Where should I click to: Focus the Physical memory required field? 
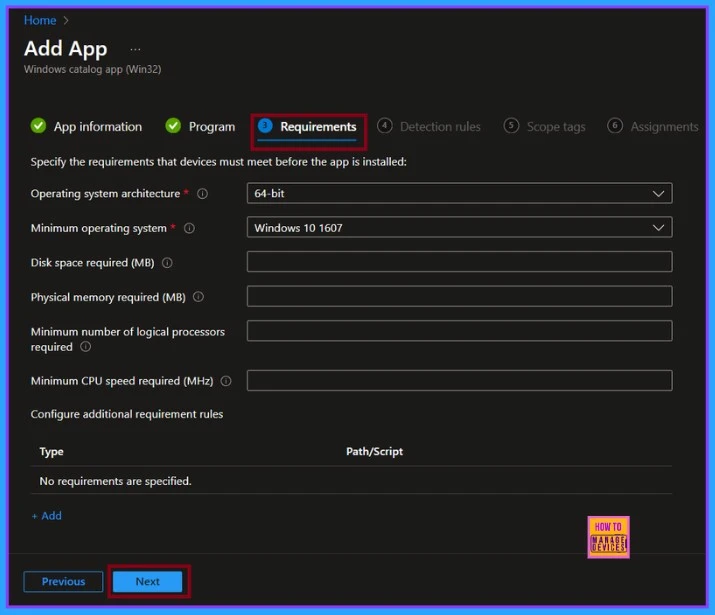(459, 296)
